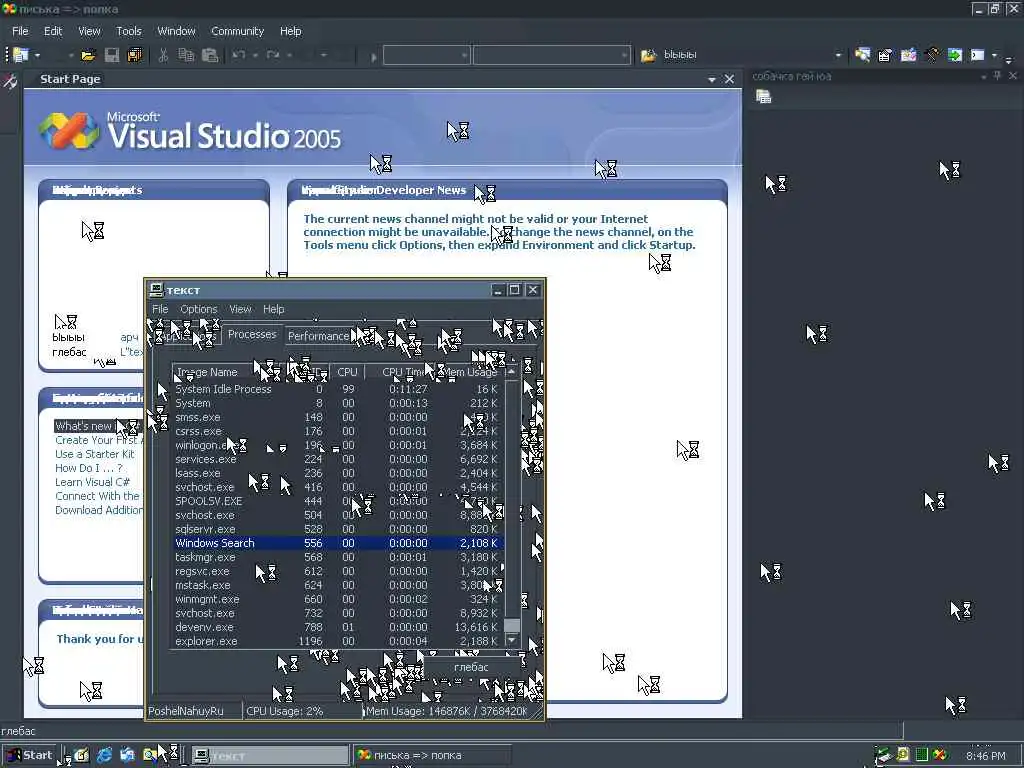The image size is (1024, 768).
Task: Click the 8:46 PM taskbar clock
Action: [986, 756]
